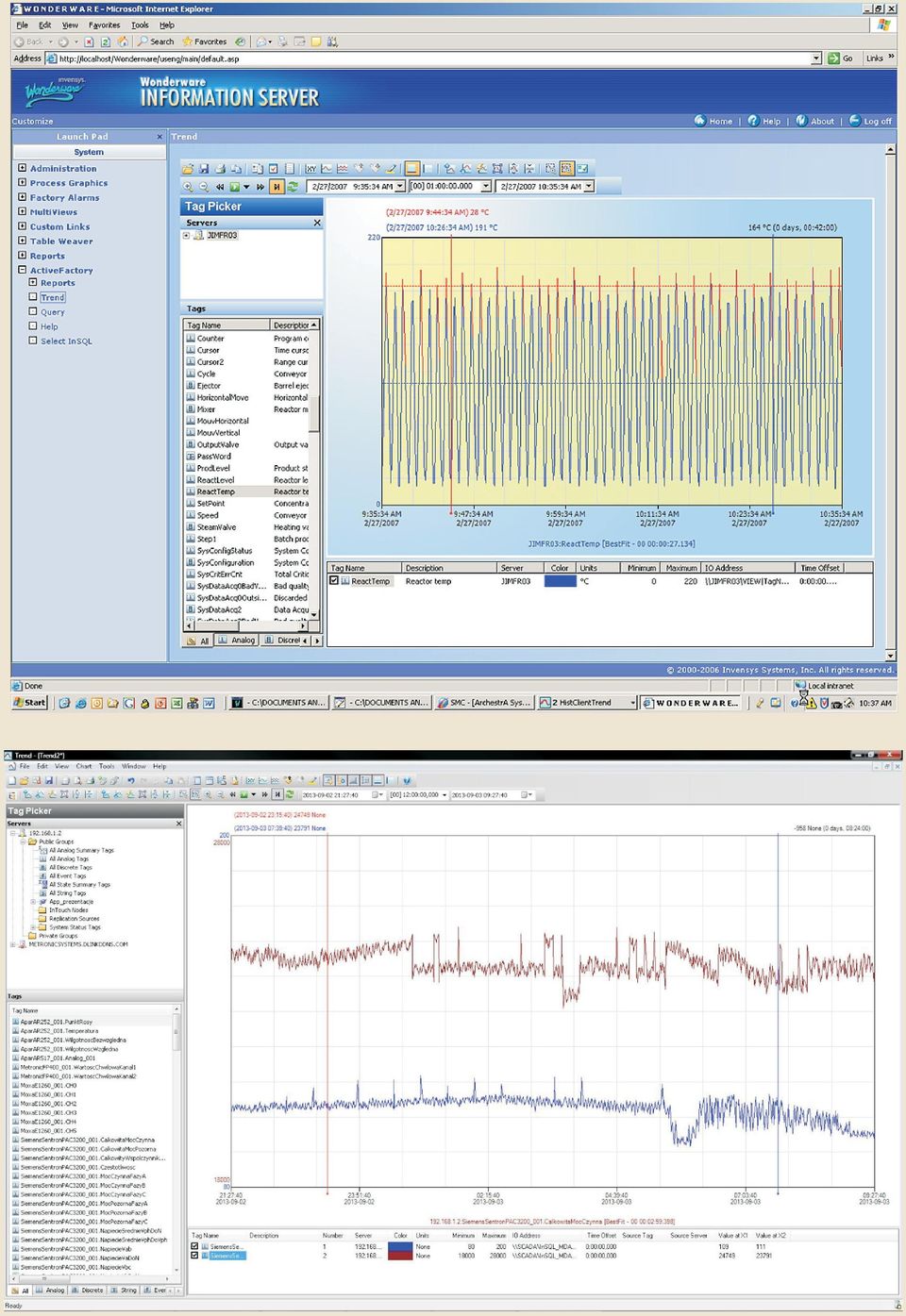Click the Help link in the portal header
Viewport: 906px width, 1316px height.
tap(764, 121)
